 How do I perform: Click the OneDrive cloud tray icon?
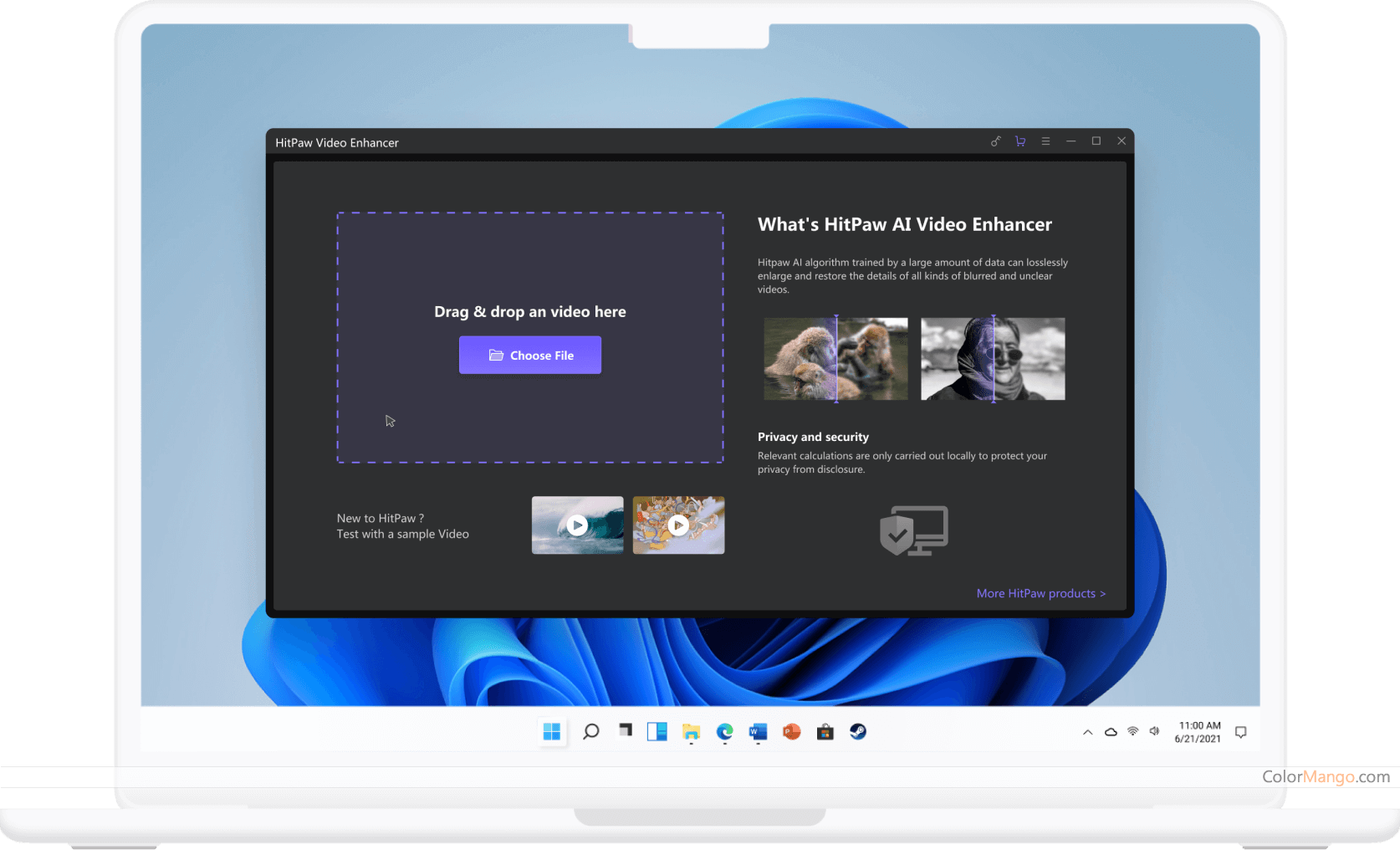click(1111, 732)
